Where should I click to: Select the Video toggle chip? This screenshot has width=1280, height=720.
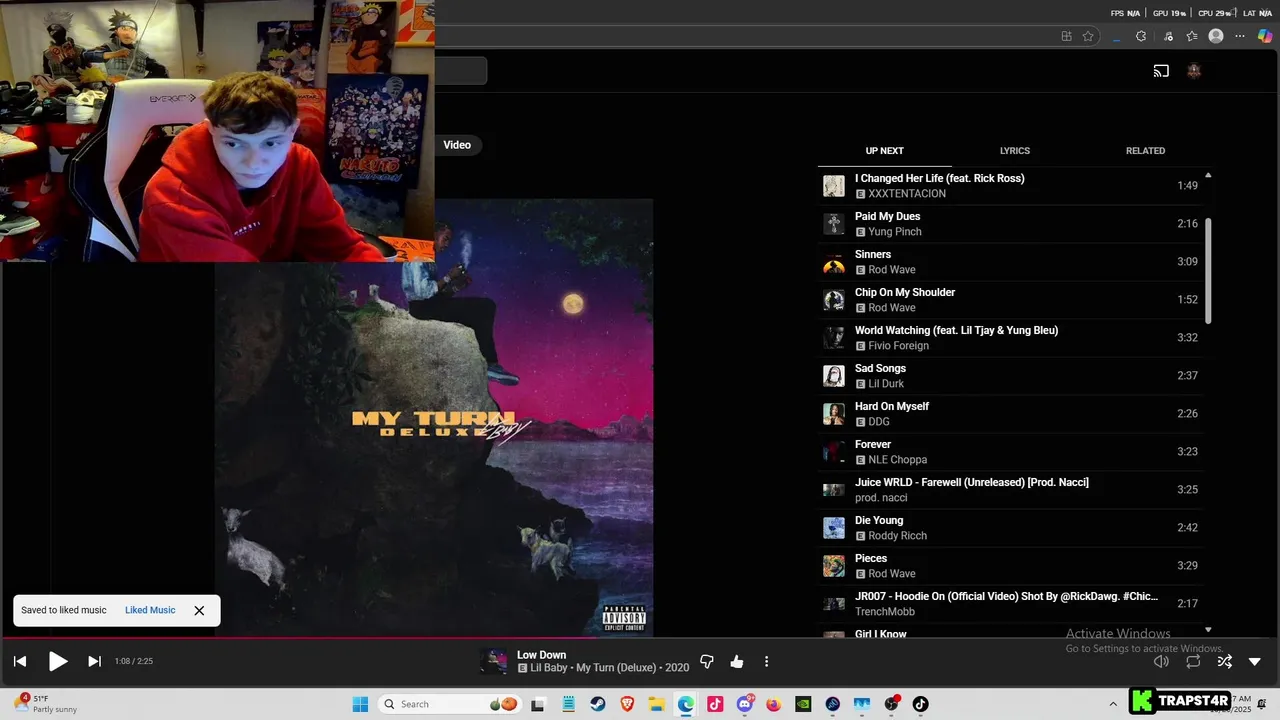[x=457, y=145]
